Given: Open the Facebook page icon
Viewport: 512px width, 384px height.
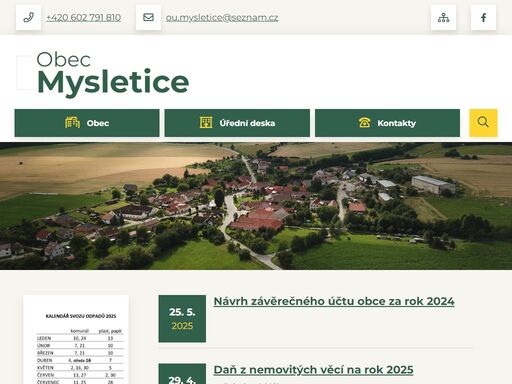Looking at the screenshot, I should point(483,17).
